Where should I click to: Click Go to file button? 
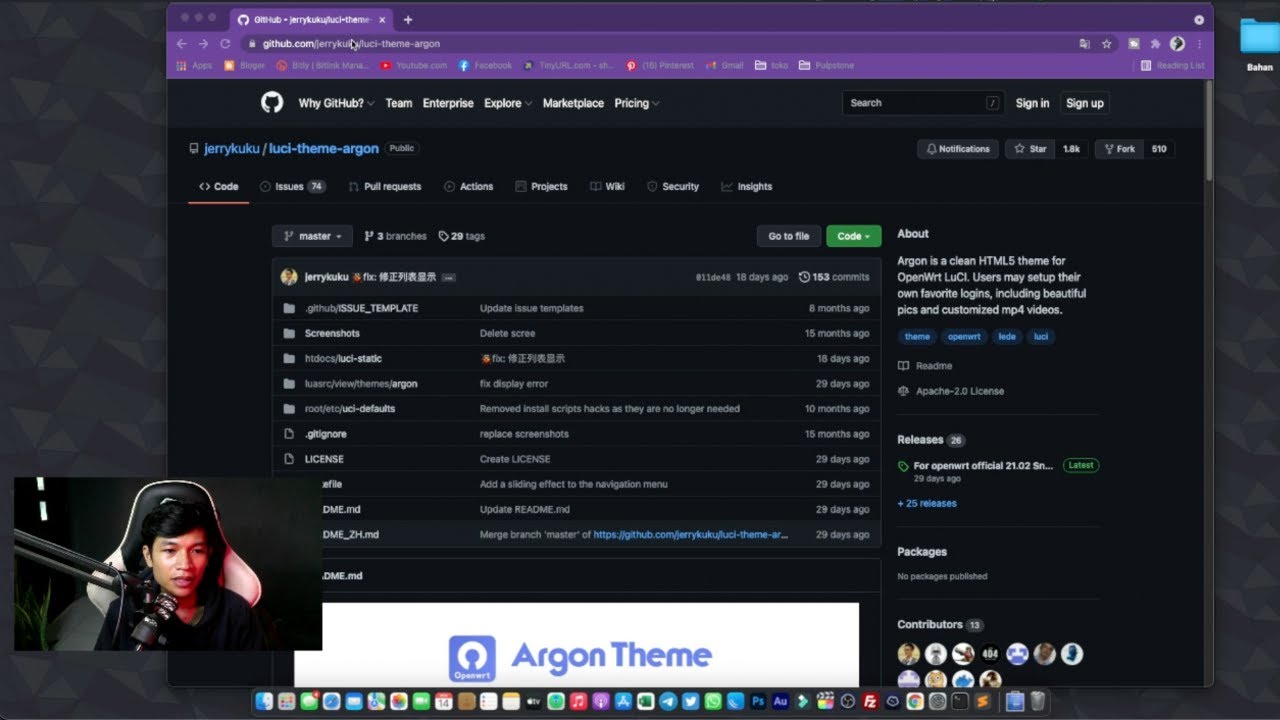[788, 236]
